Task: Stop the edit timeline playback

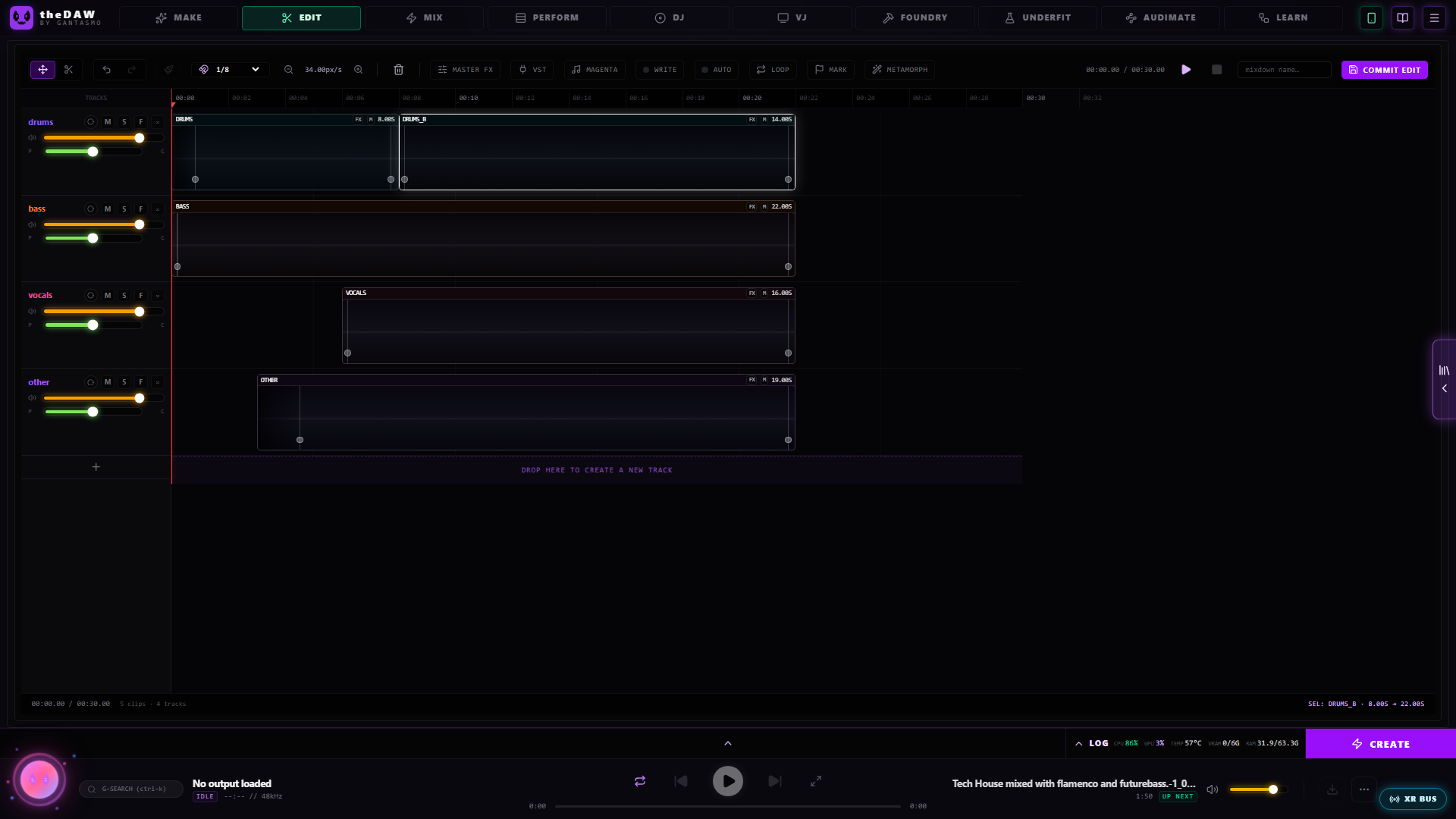Action: (1216, 70)
